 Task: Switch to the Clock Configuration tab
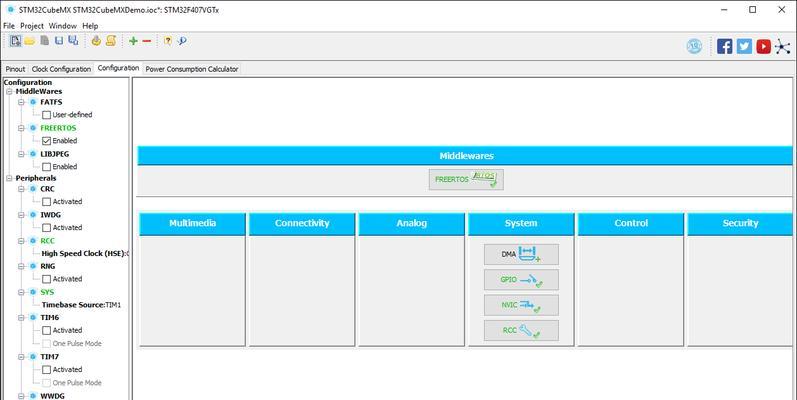(x=61, y=69)
